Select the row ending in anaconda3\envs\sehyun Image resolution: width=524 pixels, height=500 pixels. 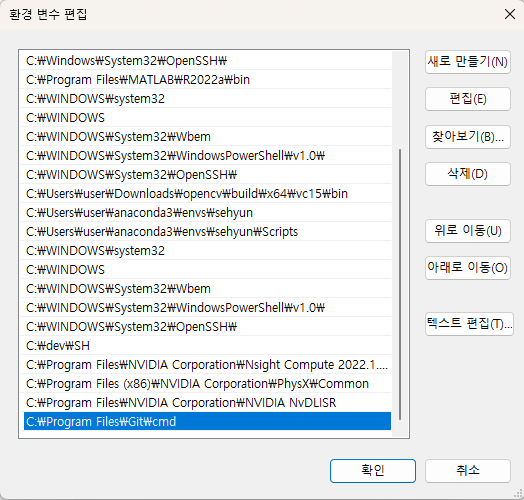click(x=206, y=213)
